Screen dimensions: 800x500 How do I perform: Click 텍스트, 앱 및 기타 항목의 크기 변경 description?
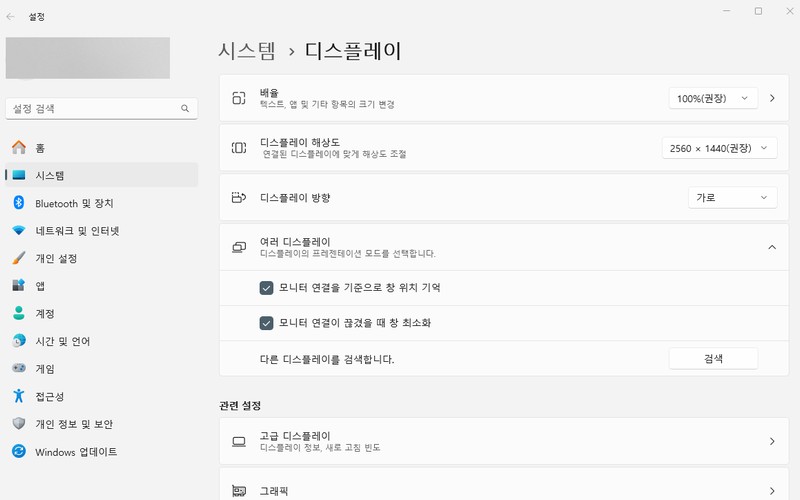tap(327, 105)
